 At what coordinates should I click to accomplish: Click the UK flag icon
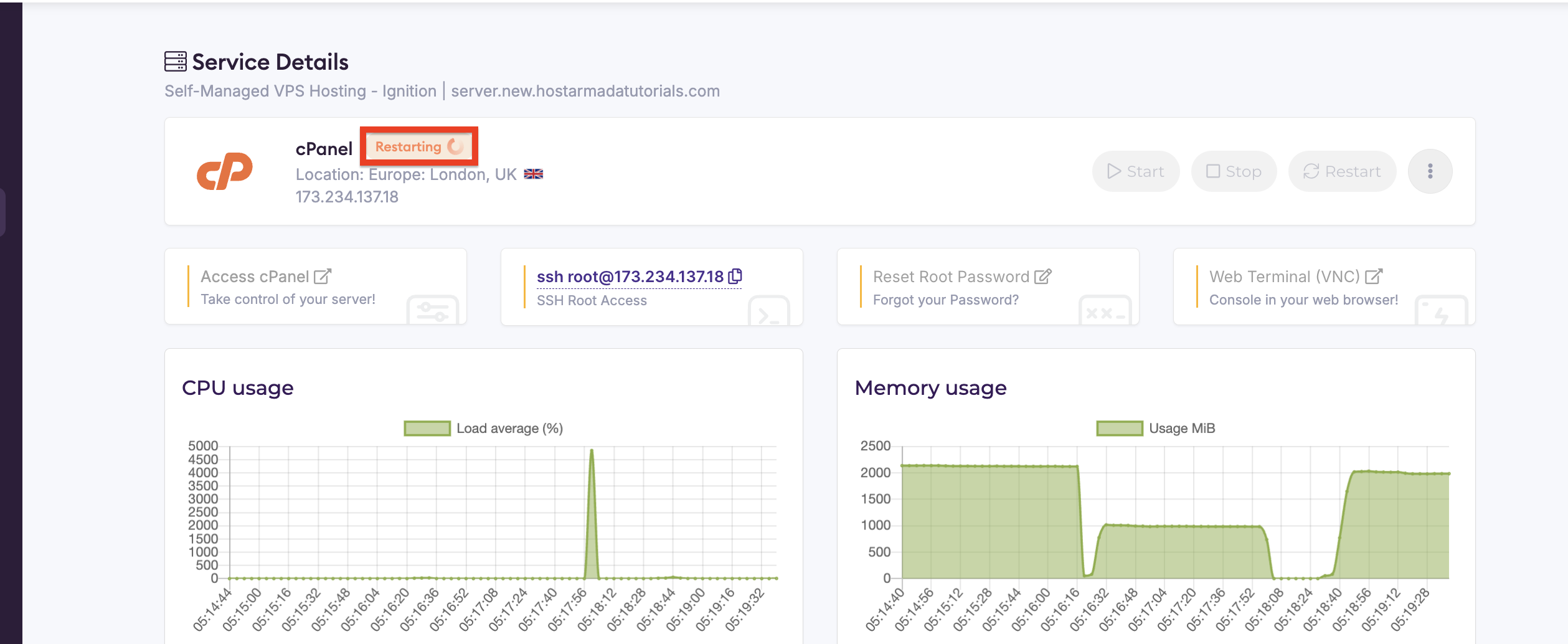[x=534, y=174]
